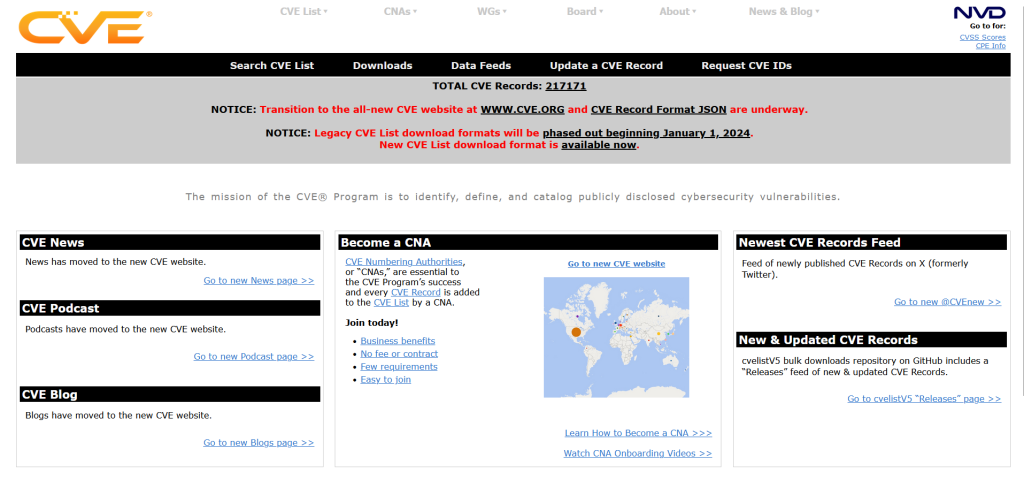
Task: Go to new News page
Action: 259,280
